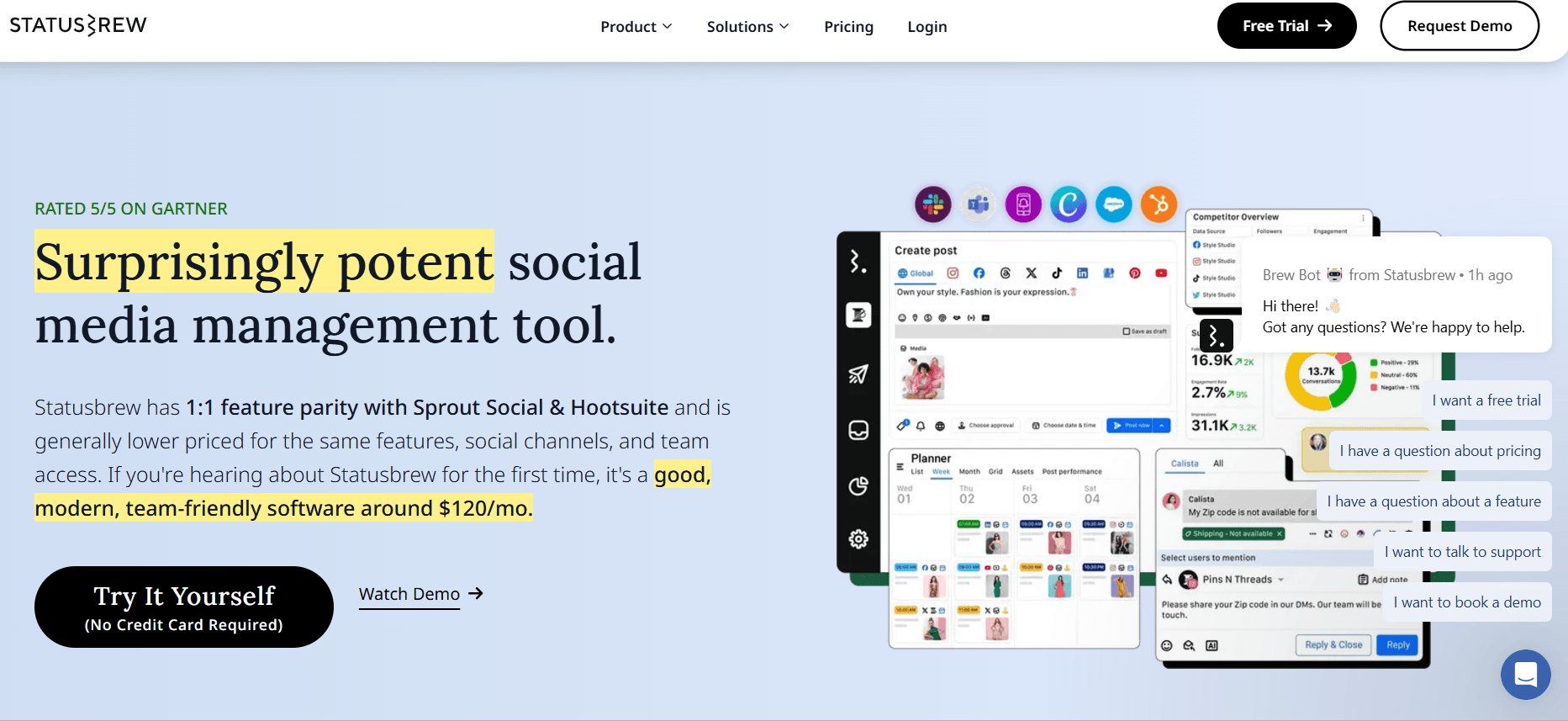Select YouTube icon in Create post

tap(1161, 273)
